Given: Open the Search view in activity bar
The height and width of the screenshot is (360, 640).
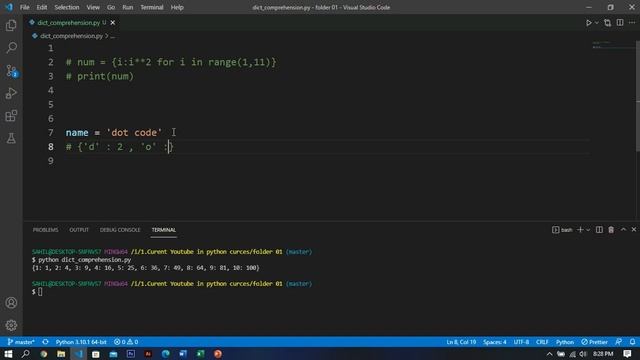Looking at the screenshot, I should coord(11,48).
